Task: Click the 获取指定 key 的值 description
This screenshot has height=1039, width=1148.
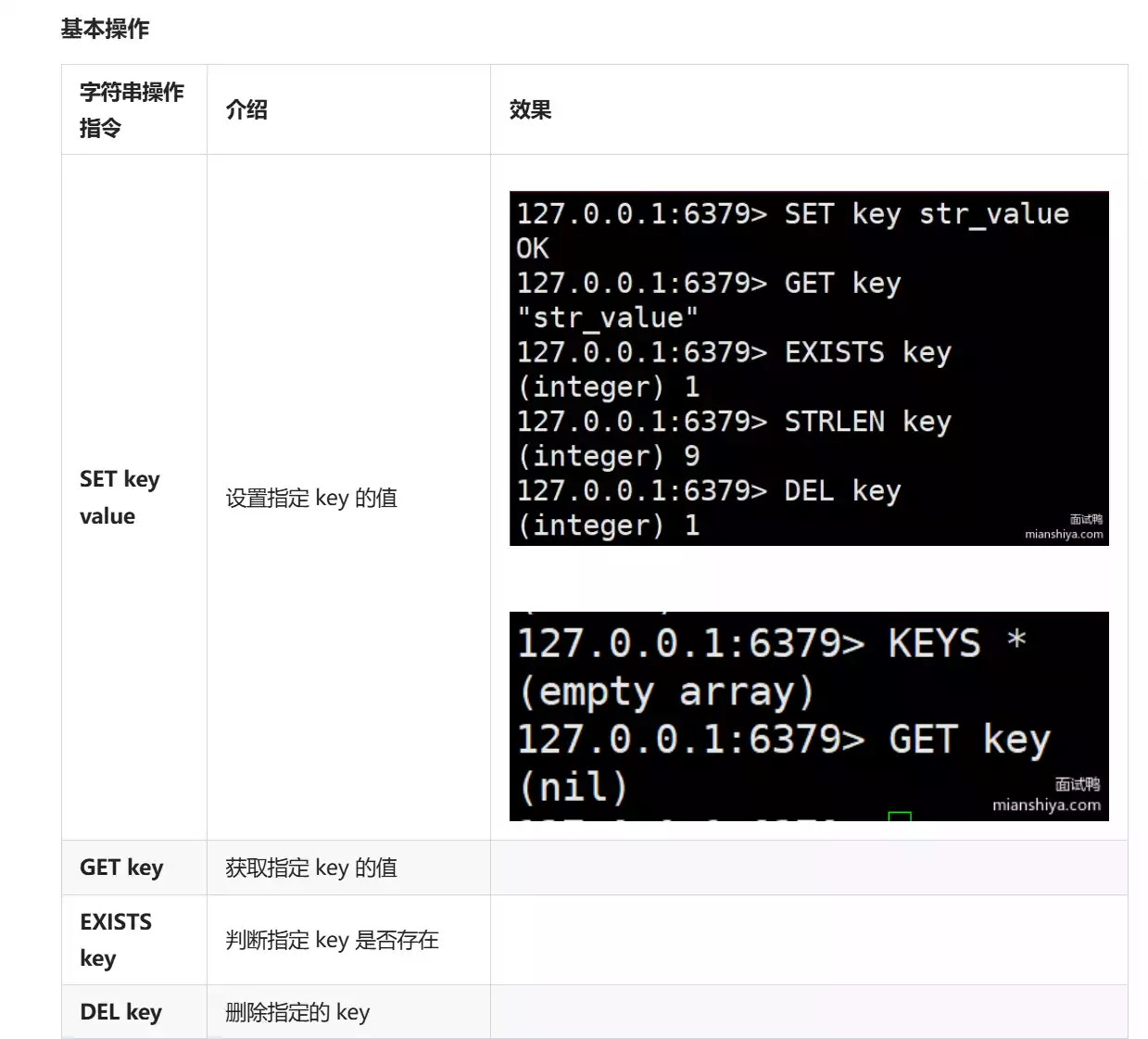Action: [310, 868]
